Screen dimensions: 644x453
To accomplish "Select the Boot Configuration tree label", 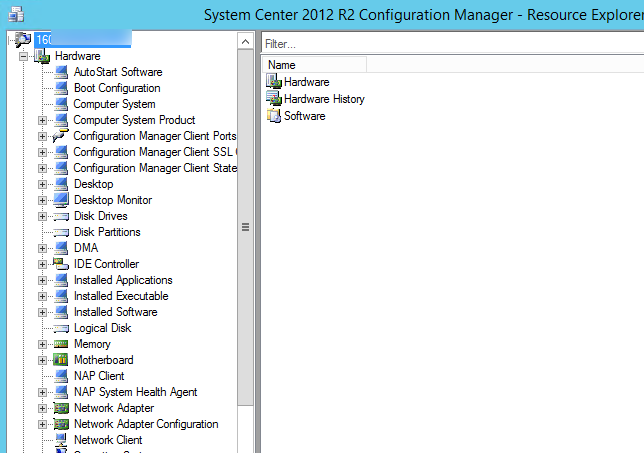I will 117,88.
